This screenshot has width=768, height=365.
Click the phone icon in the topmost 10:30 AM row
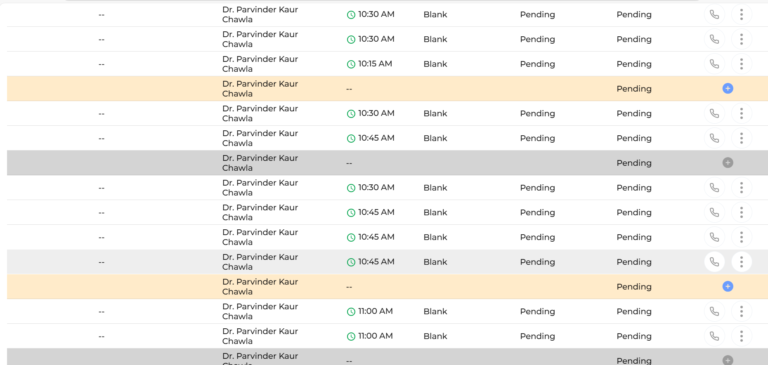pos(714,14)
